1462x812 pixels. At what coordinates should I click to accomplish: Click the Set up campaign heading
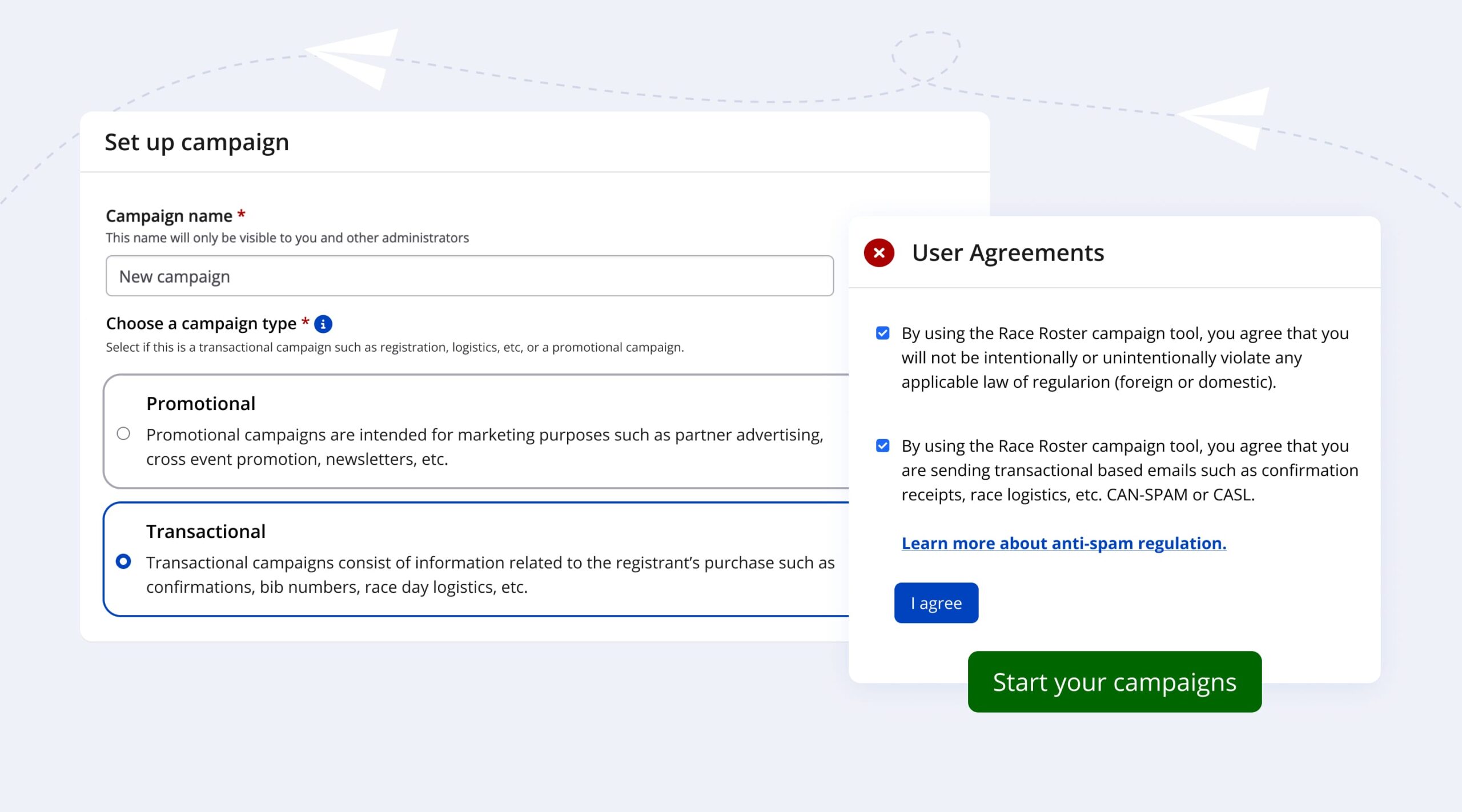pos(196,142)
